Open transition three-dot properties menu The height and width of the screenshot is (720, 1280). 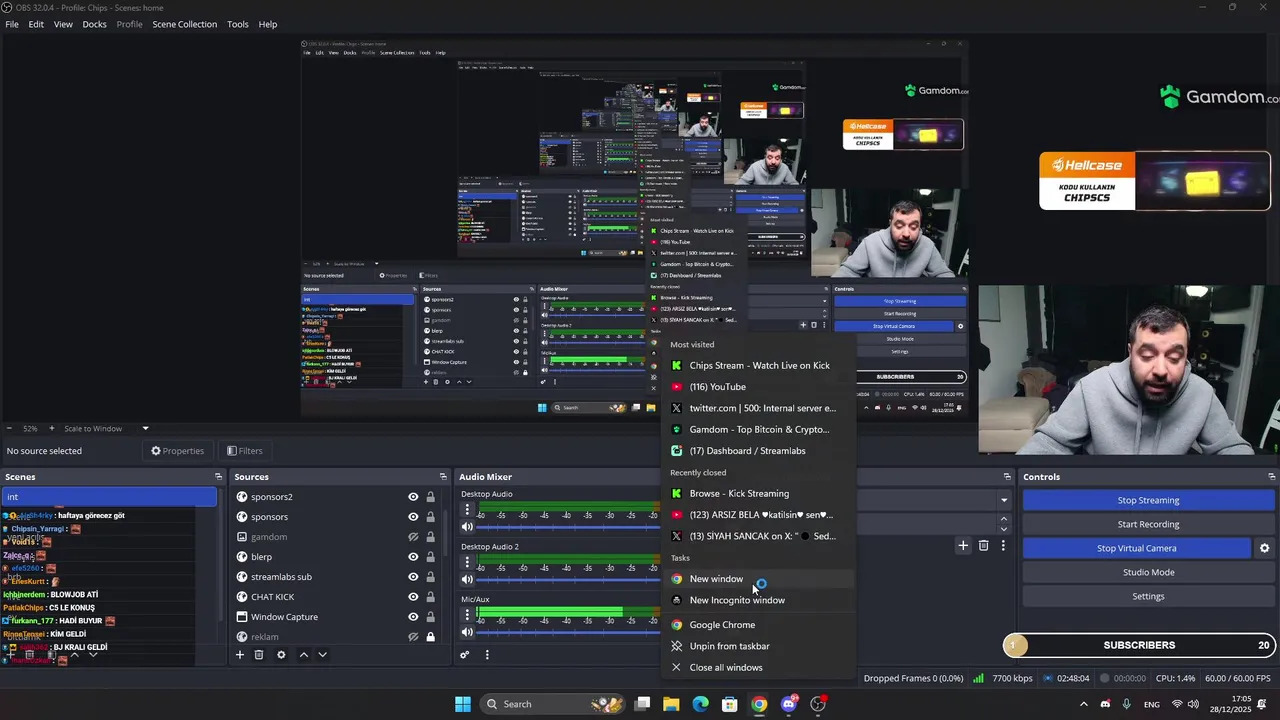(1003, 545)
